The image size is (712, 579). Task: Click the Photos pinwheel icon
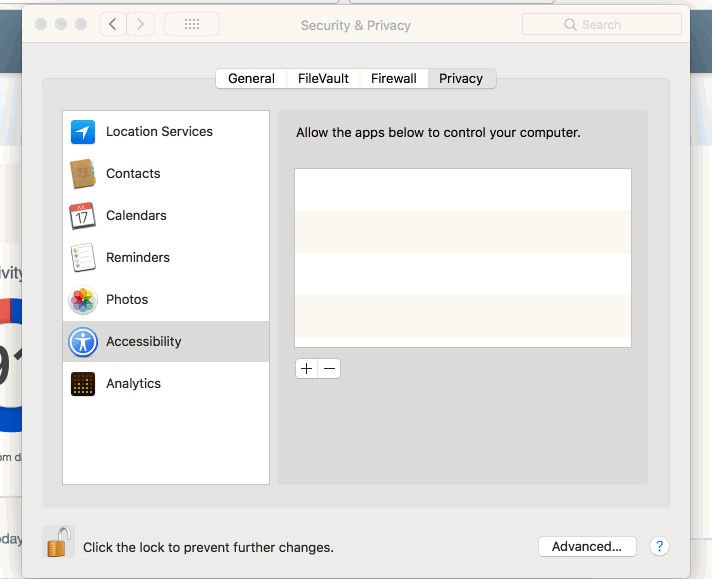click(83, 300)
